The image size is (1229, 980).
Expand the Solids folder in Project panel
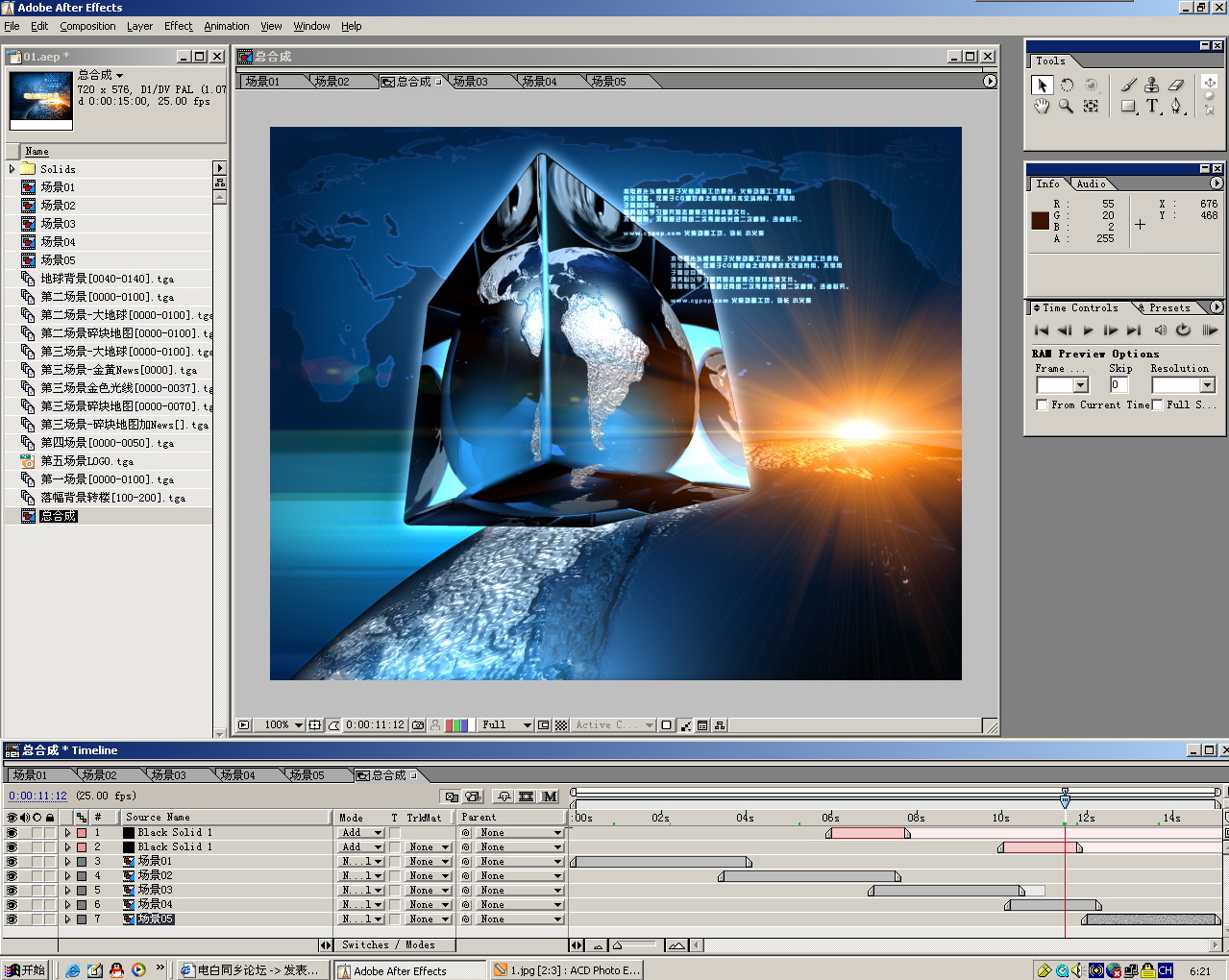tap(12, 169)
